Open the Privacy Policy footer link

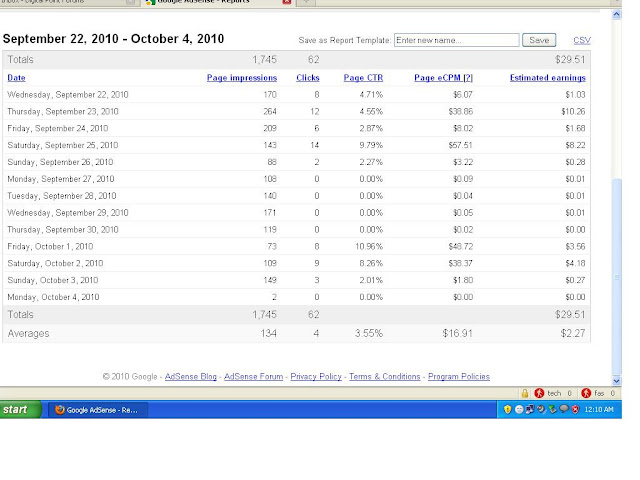point(316,376)
